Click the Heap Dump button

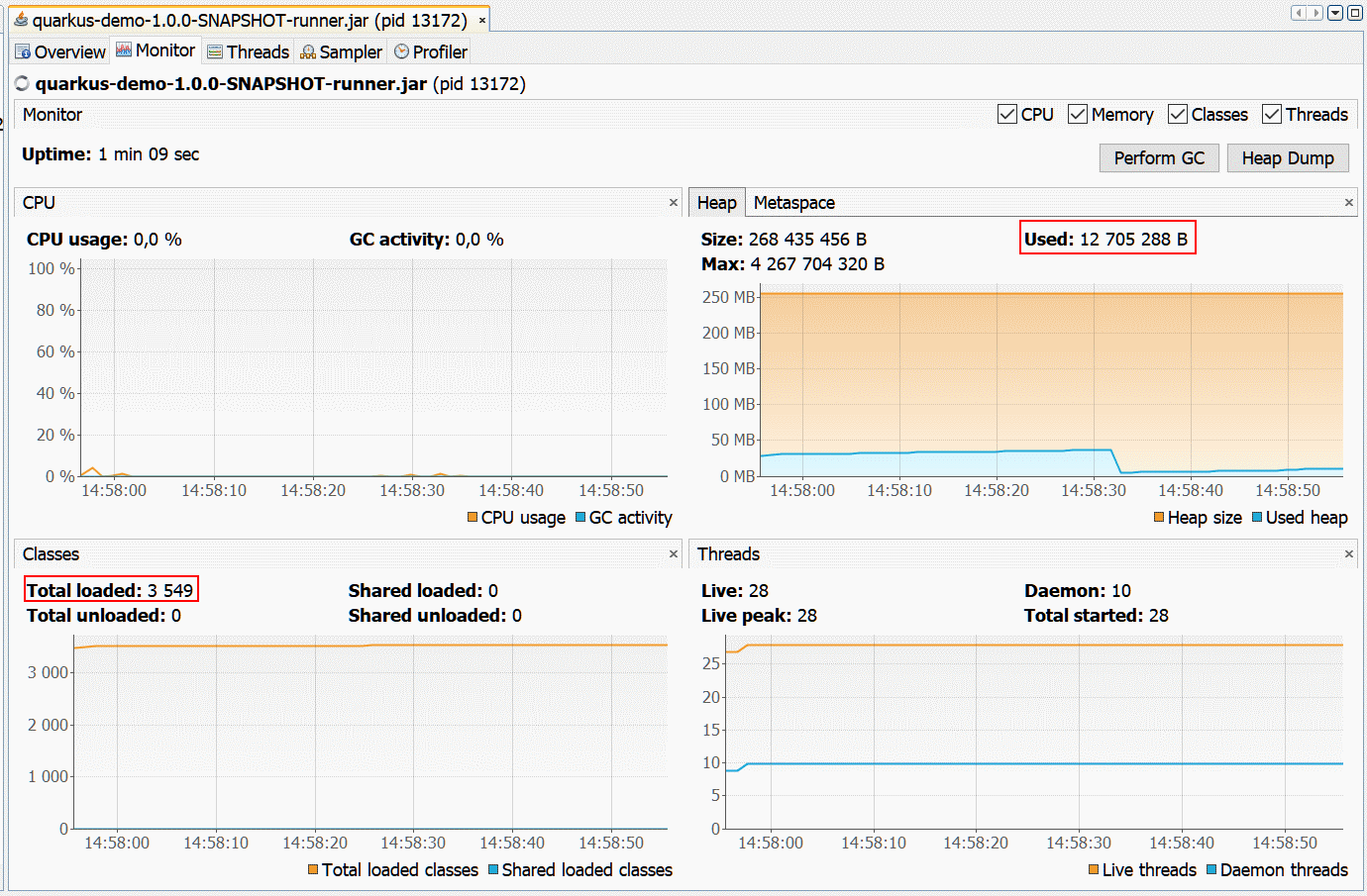pos(1288,158)
